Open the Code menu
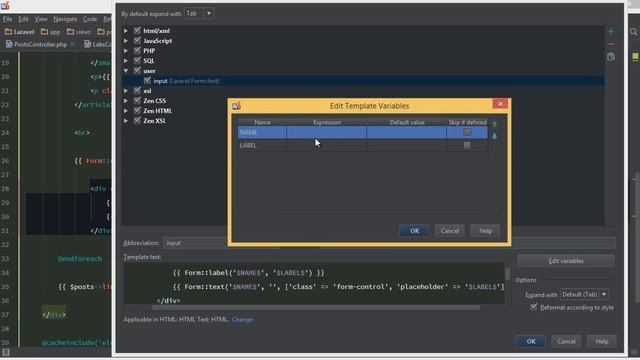The width and height of the screenshot is (640, 360). [90, 19]
